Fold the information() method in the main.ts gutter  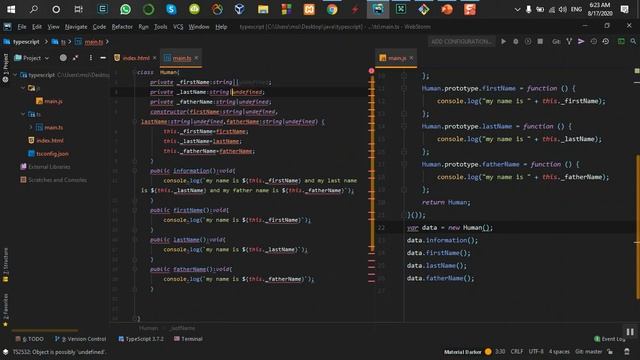(134, 171)
